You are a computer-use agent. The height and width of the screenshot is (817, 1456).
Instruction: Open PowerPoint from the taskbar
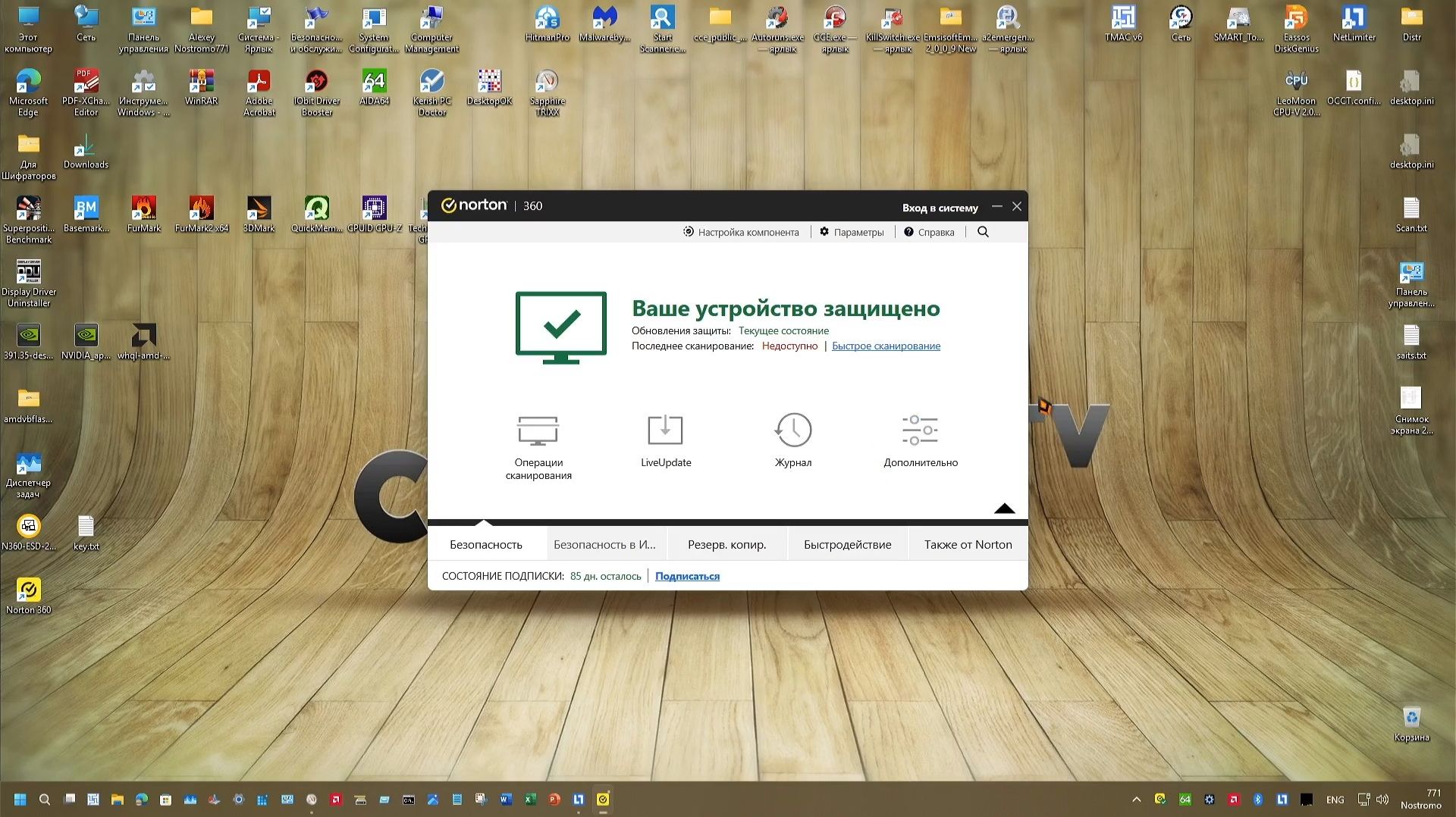pos(554,800)
